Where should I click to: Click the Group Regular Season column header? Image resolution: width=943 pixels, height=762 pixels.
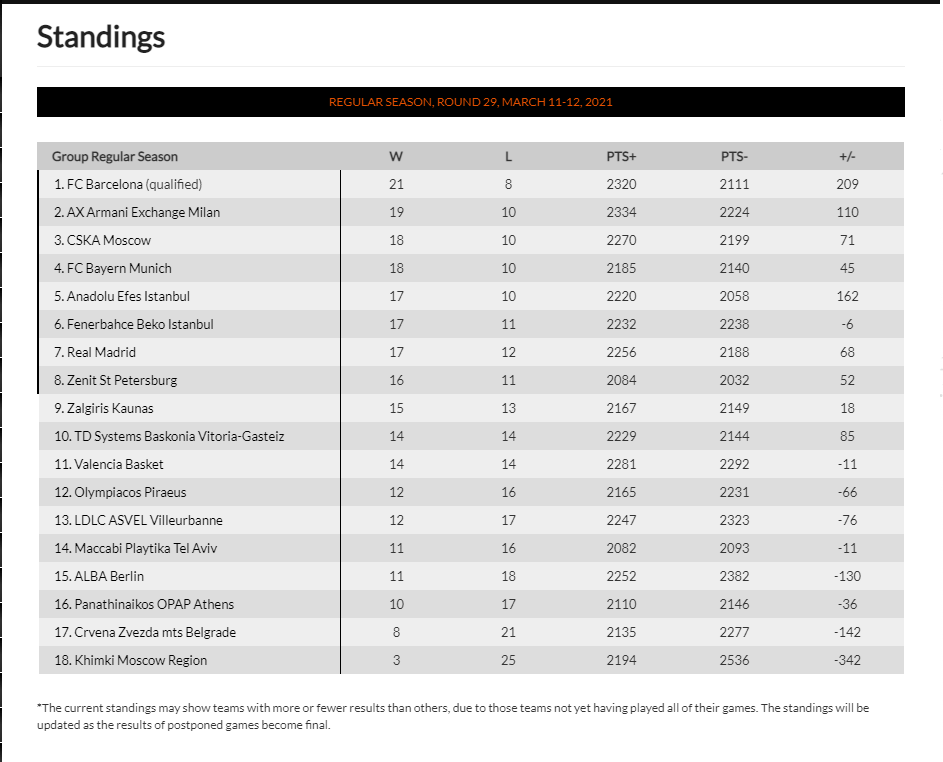(115, 156)
